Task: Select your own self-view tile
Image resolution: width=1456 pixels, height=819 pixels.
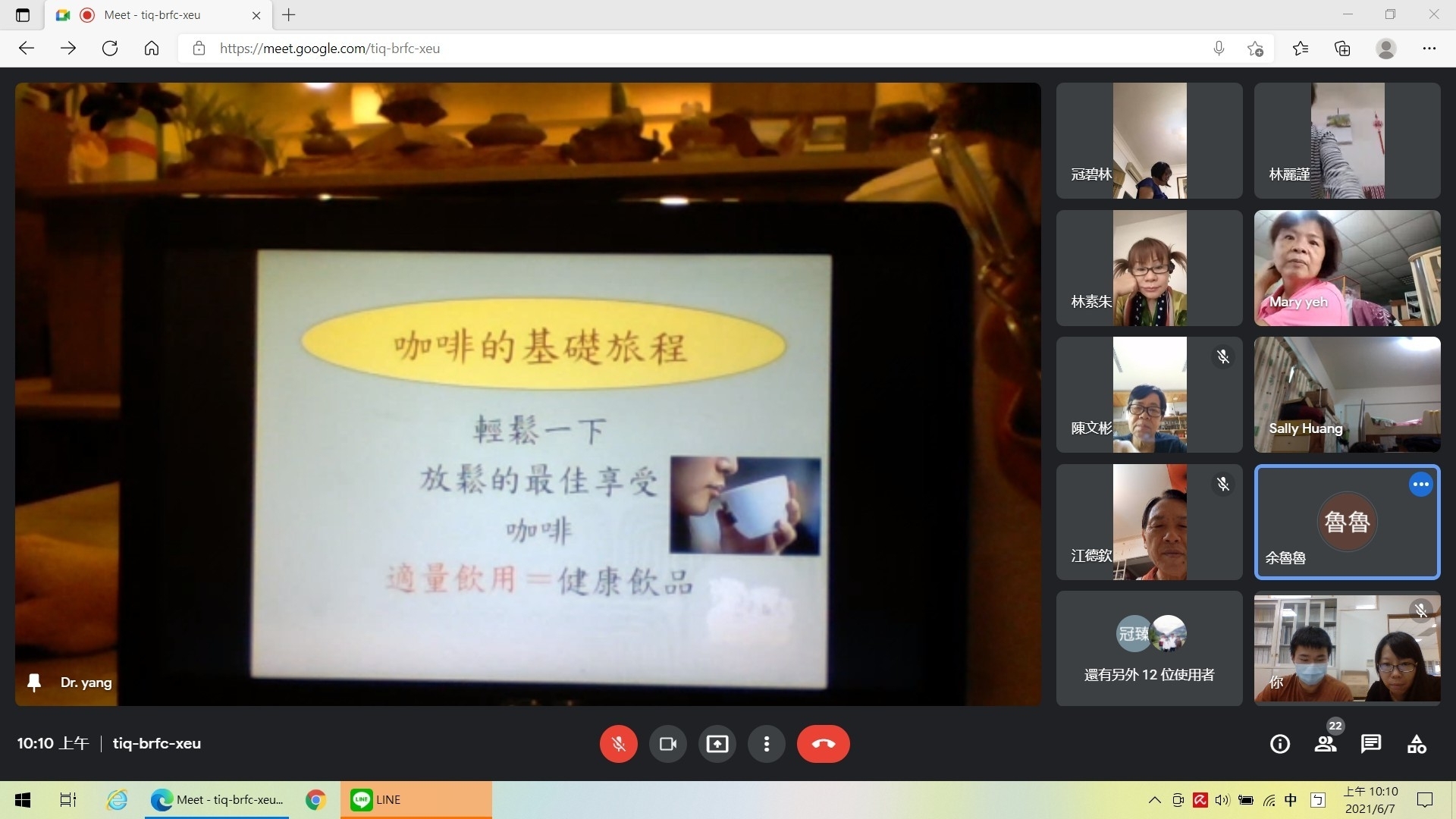Action: click(1348, 648)
